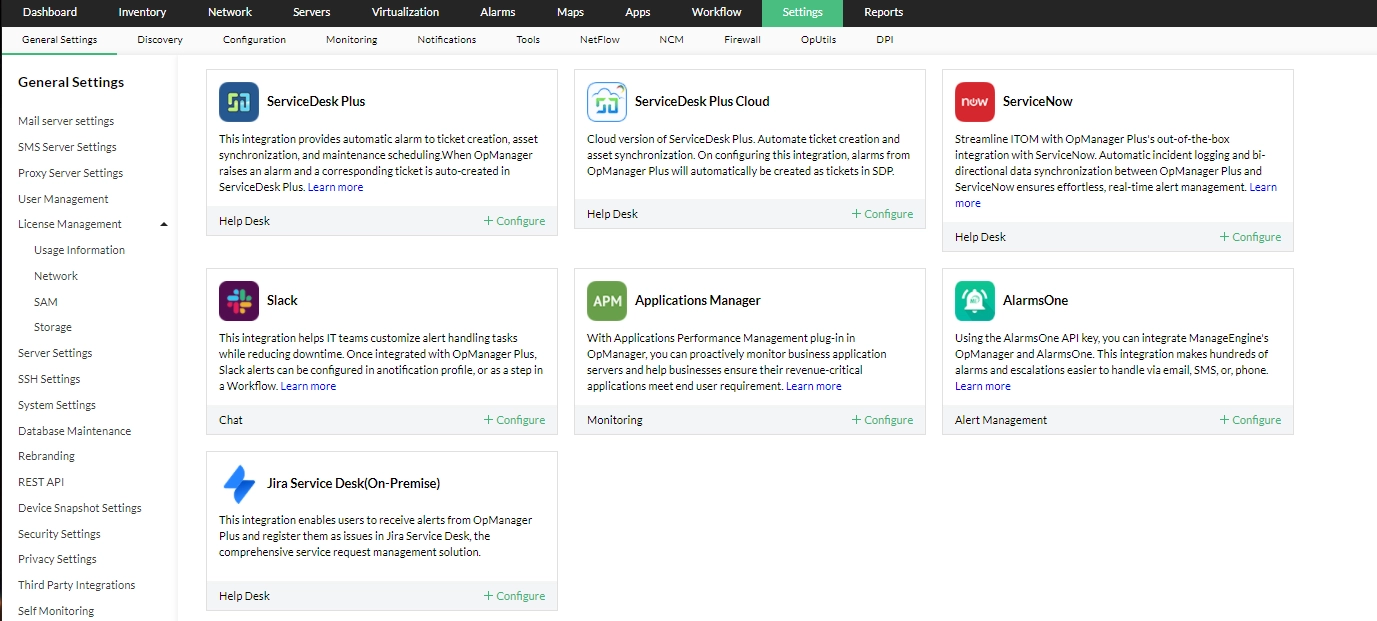This screenshot has width=1377, height=621.
Task: Open System Settings in sidebar
Action: coord(57,405)
